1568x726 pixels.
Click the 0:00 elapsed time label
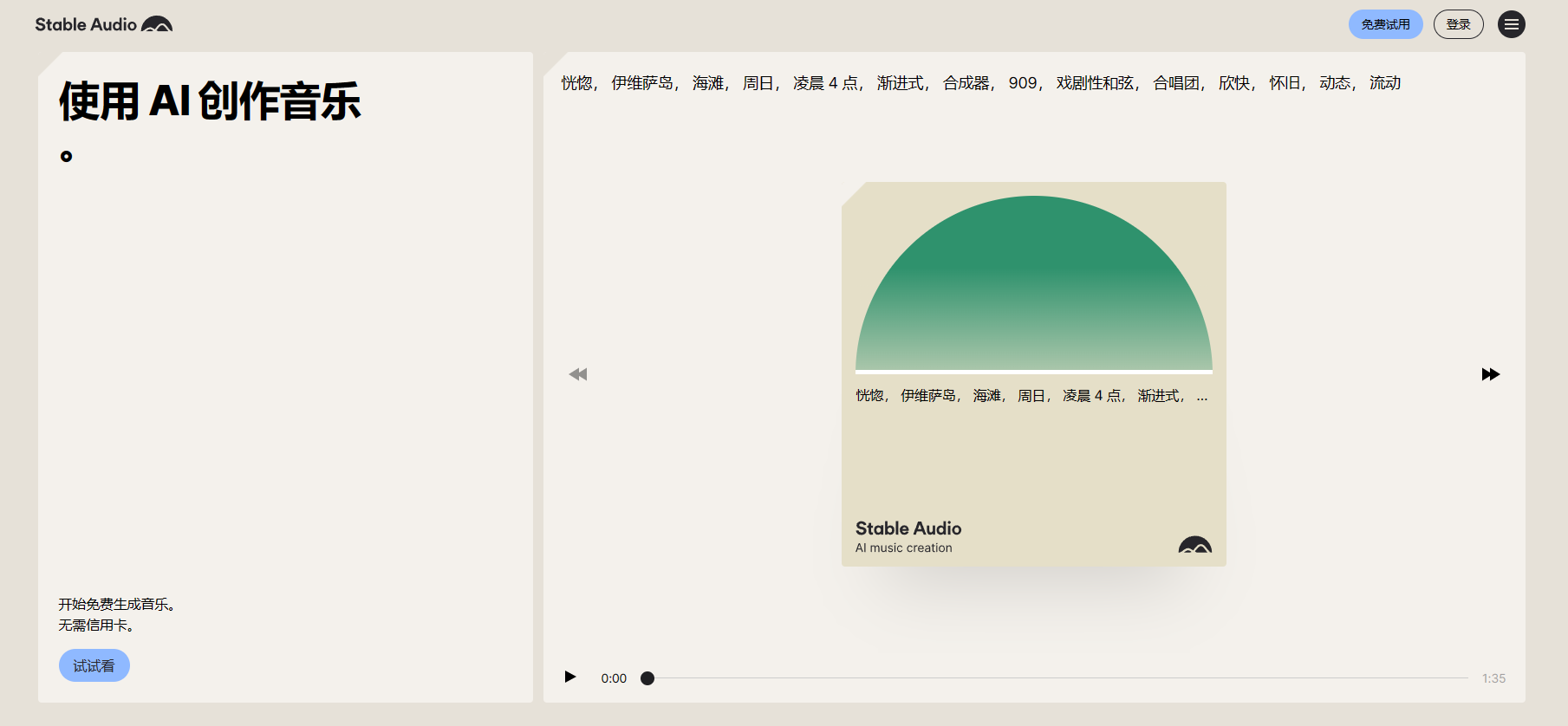[614, 678]
